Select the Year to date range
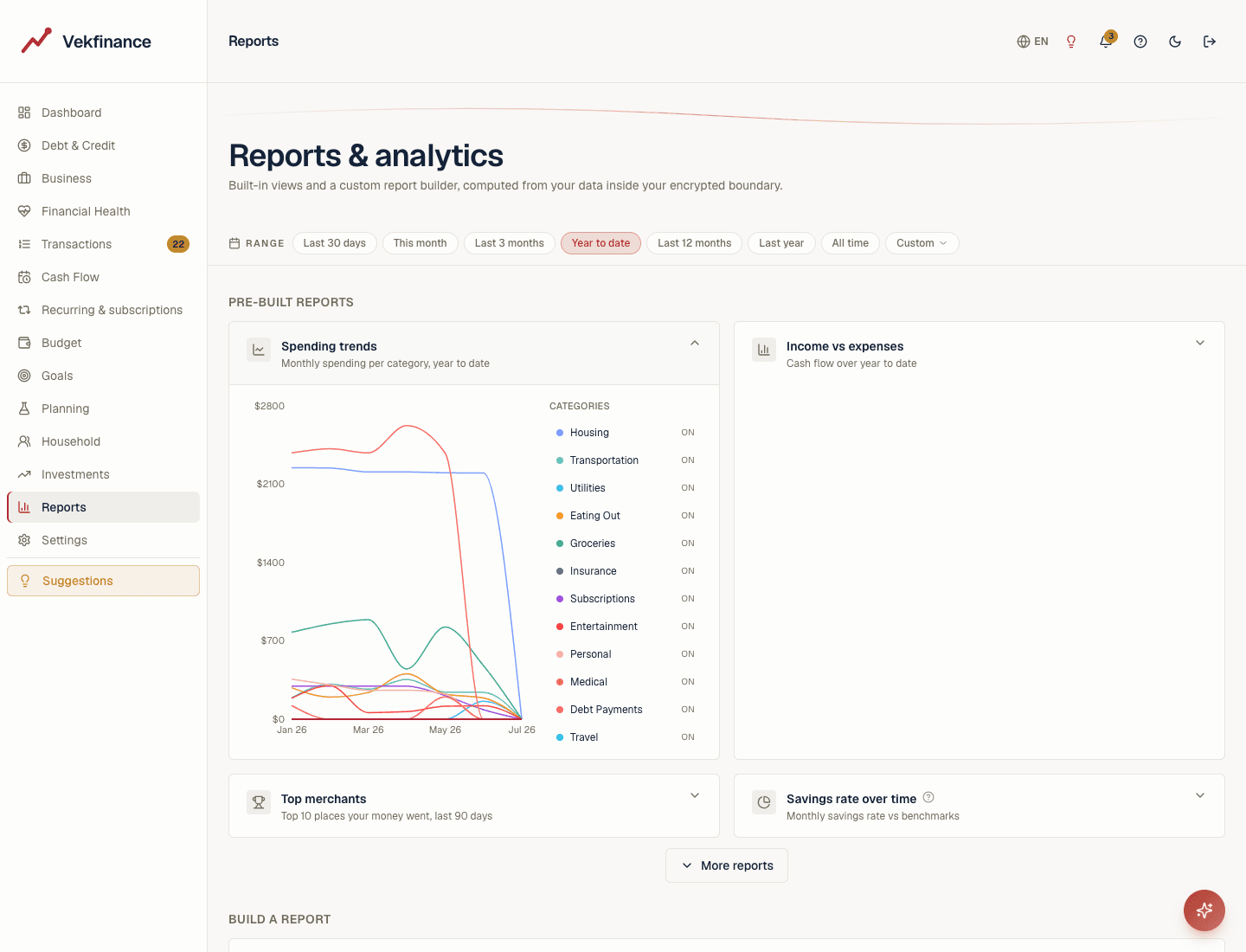This screenshot has width=1246, height=952. click(x=601, y=243)
